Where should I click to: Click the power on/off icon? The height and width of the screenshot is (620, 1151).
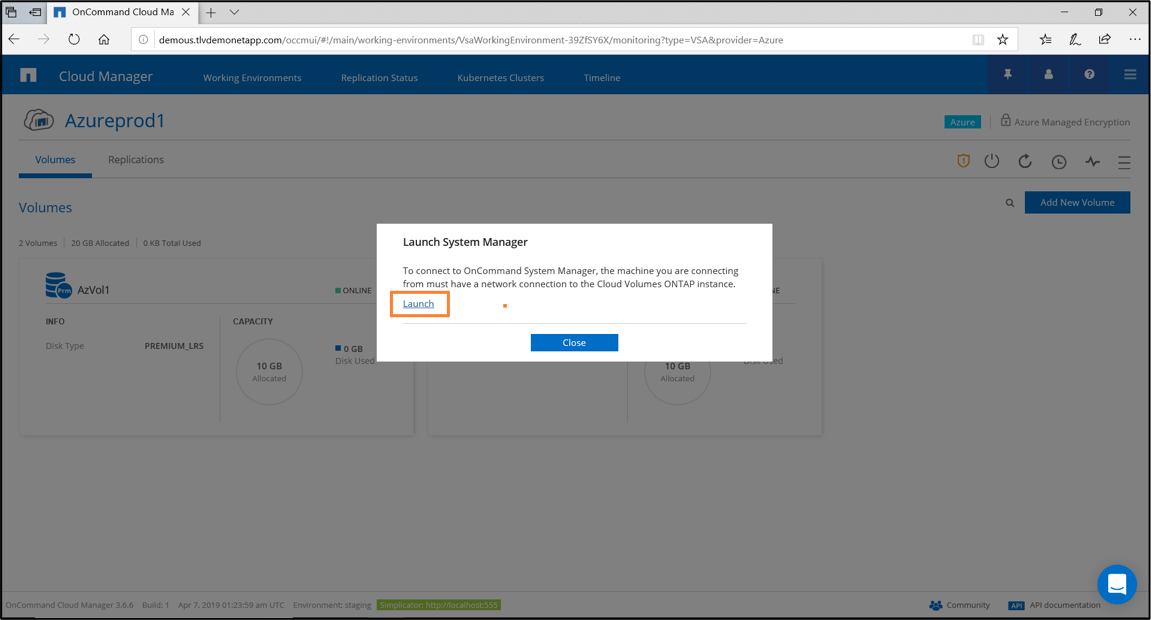[991, 161]
